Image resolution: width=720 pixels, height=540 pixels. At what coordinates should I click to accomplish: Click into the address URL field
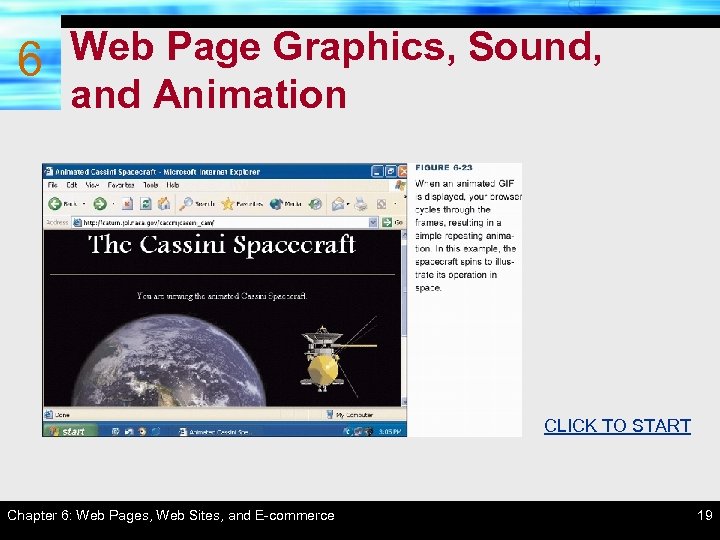click(x=225, y=223)
